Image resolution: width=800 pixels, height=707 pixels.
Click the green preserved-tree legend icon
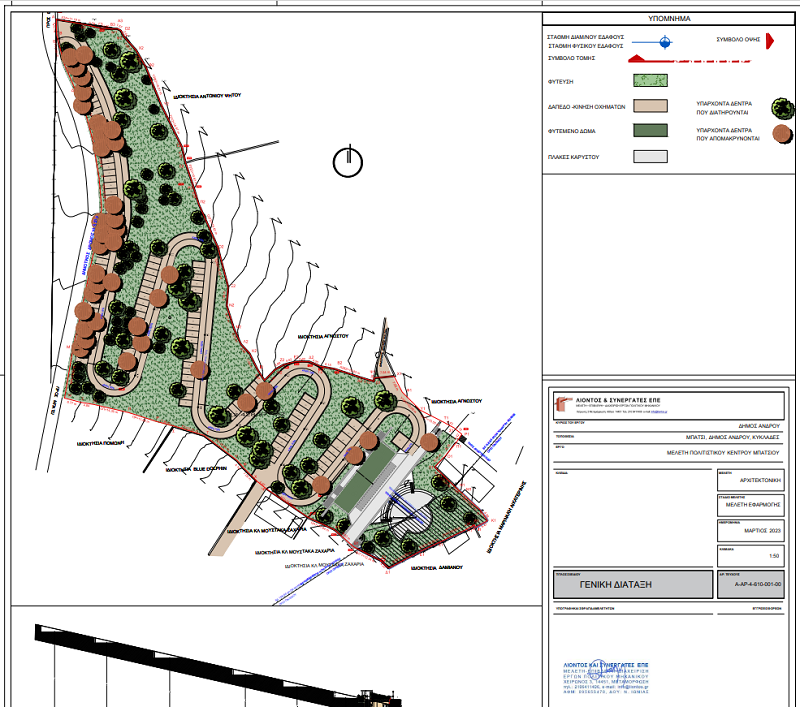coord(781,108)
